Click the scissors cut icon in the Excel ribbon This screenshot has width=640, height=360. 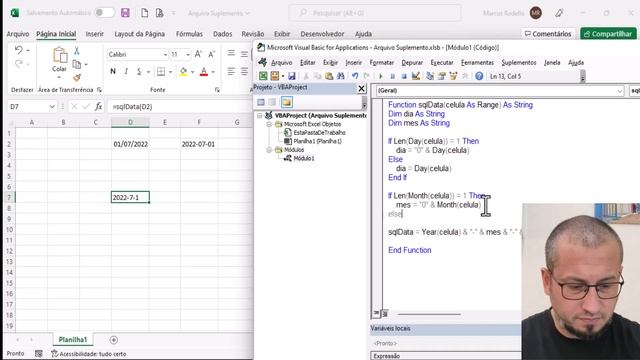(x=76, y=51)
